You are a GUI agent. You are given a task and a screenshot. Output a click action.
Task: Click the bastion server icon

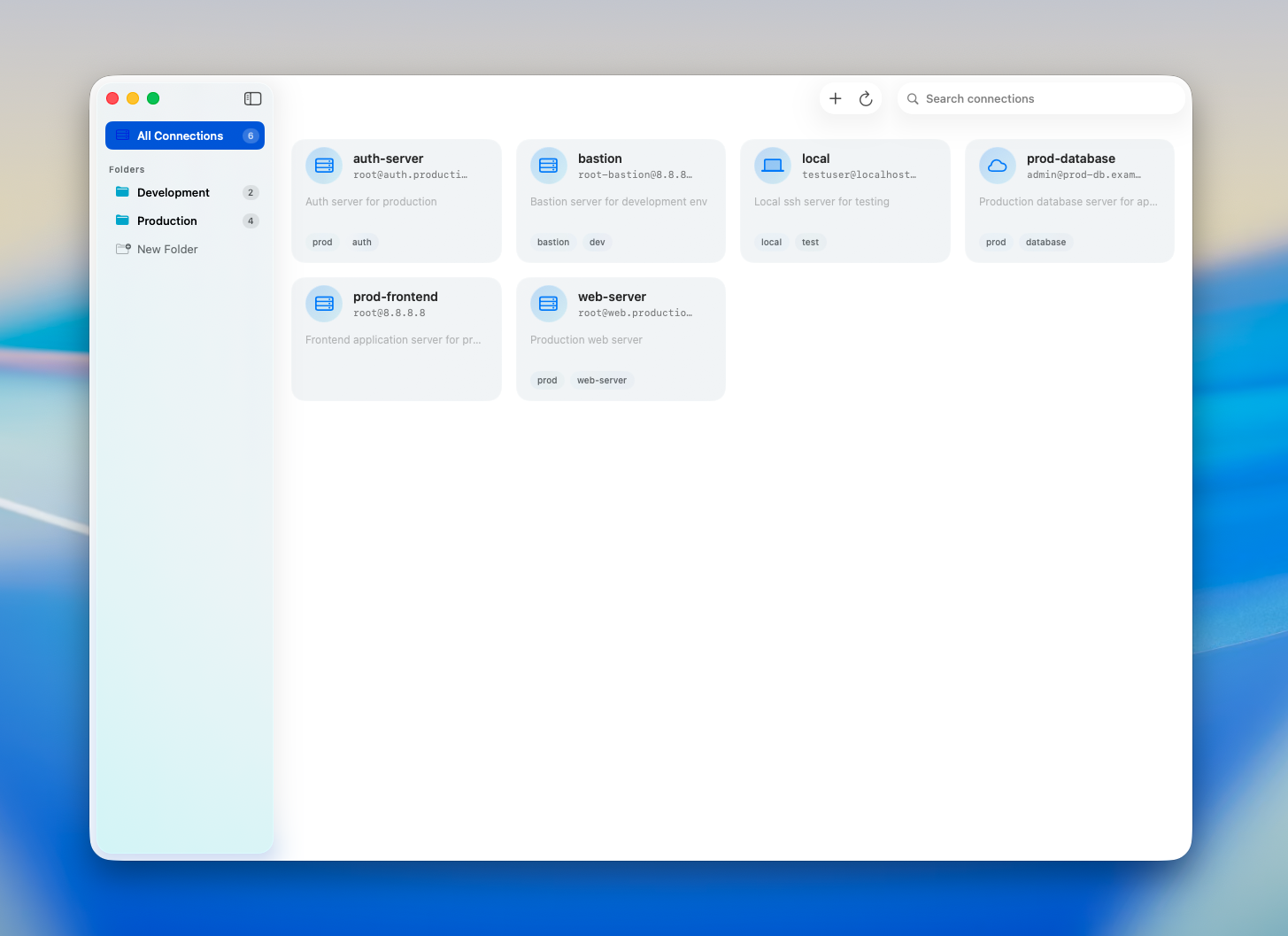click(549, 166)
